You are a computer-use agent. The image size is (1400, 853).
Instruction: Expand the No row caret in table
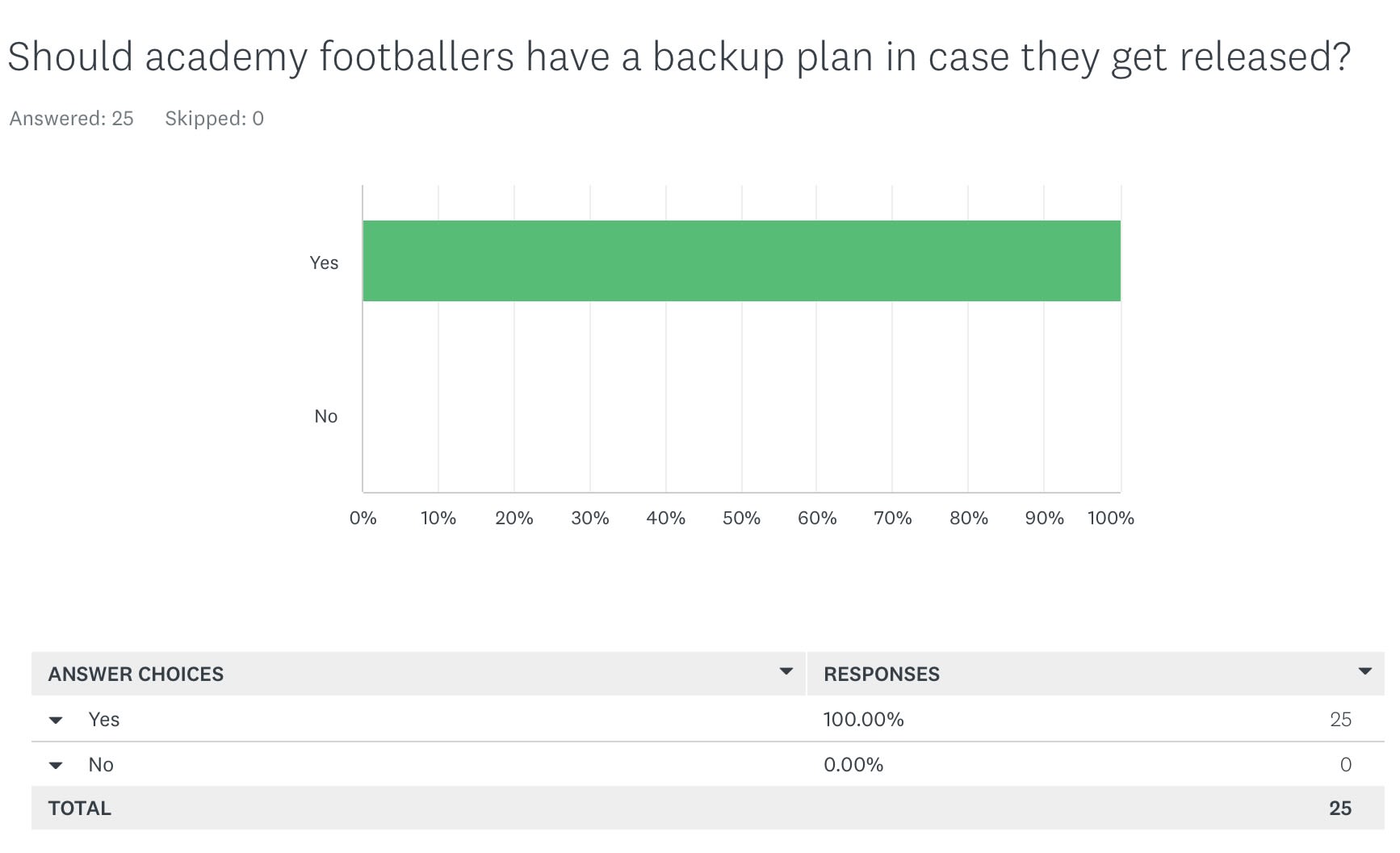[56, 765]
